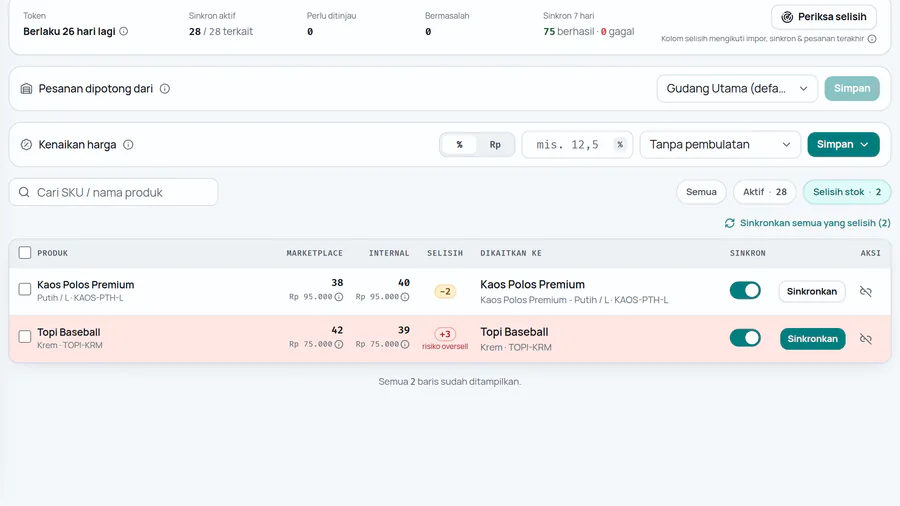
Task: Tick the select-all checkbox in the table header
Action: tap(25, 253)
